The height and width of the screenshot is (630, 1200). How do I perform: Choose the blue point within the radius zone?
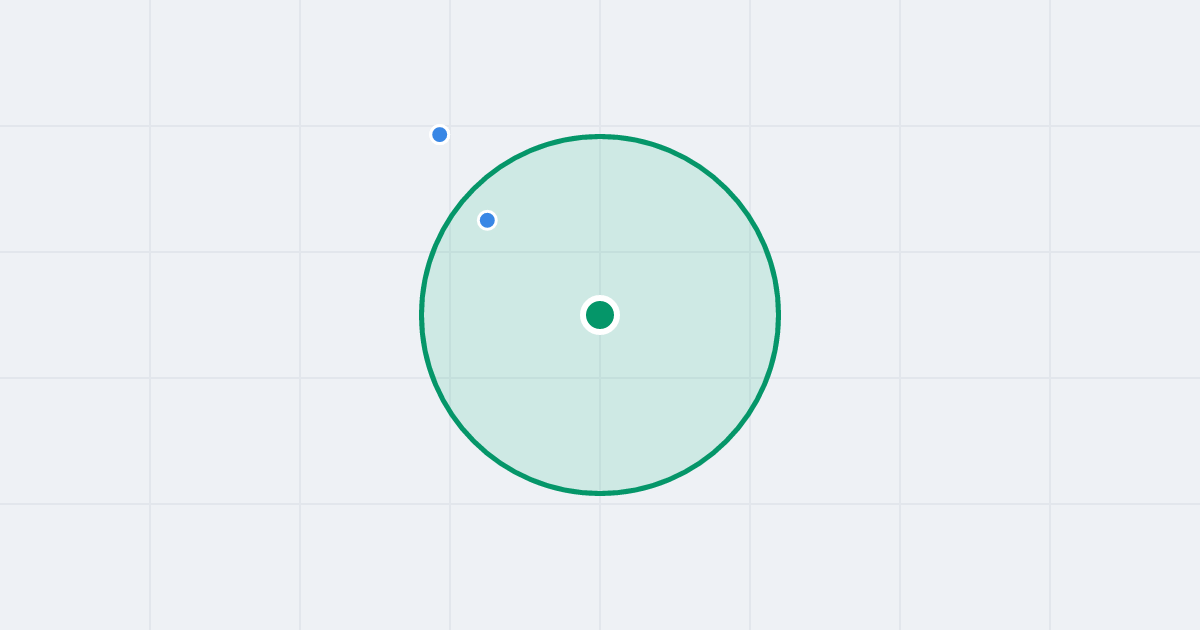coord(487,220)
